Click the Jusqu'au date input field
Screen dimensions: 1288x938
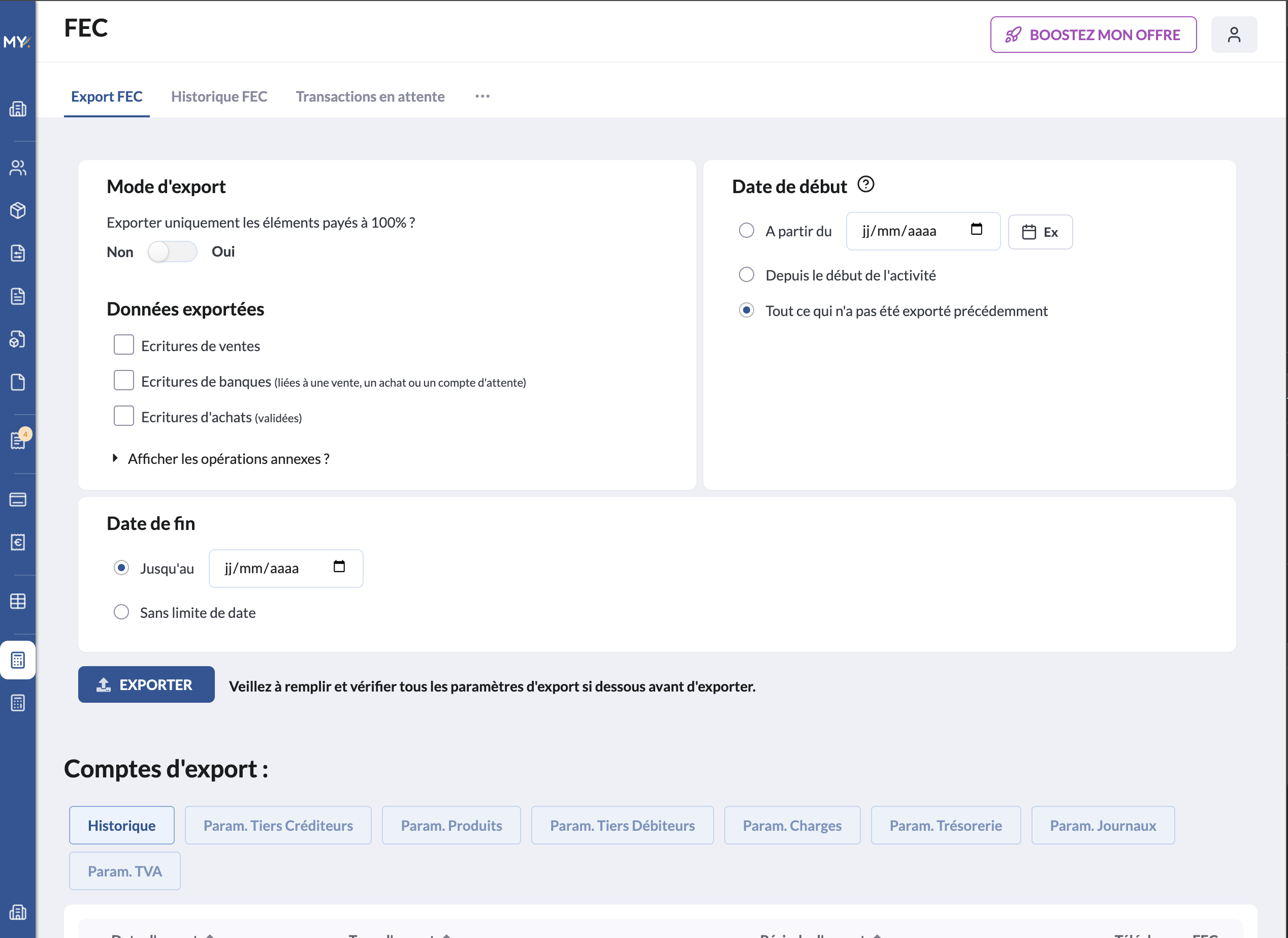285,568
